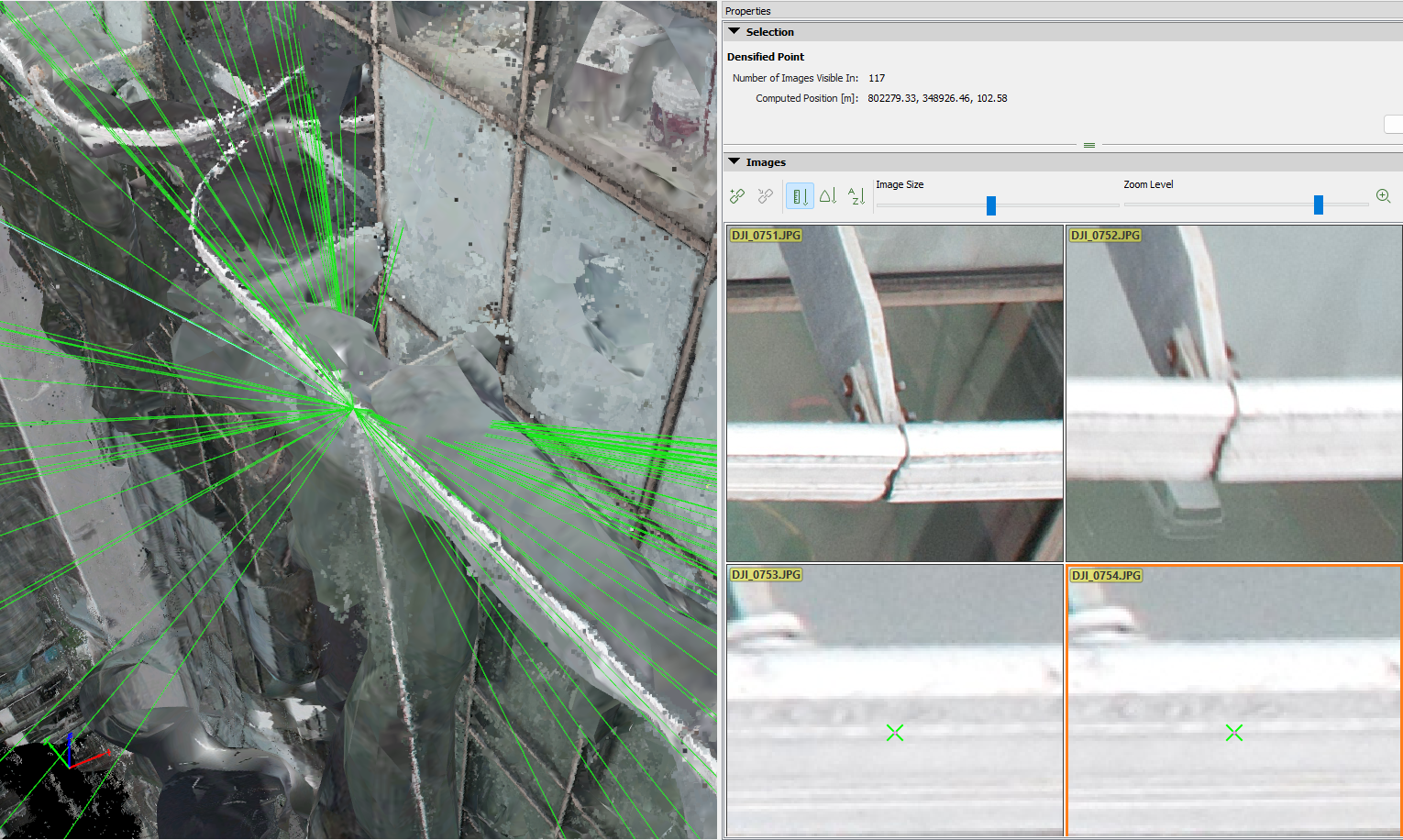
Task: Select the DJI_0751.JPG image thumbnail
Action: (894, 394)
